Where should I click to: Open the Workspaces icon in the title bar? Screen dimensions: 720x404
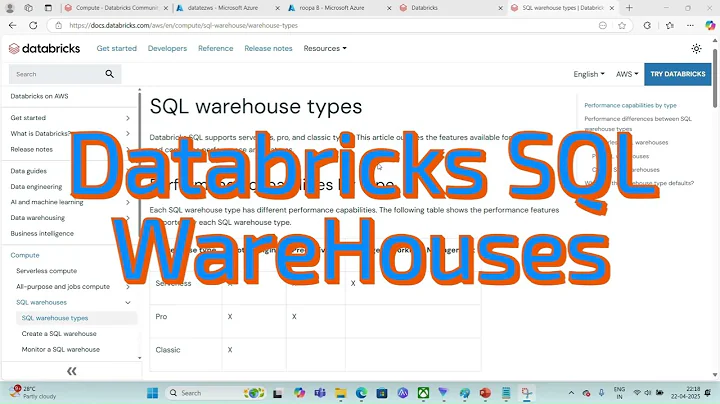[28, 8]
